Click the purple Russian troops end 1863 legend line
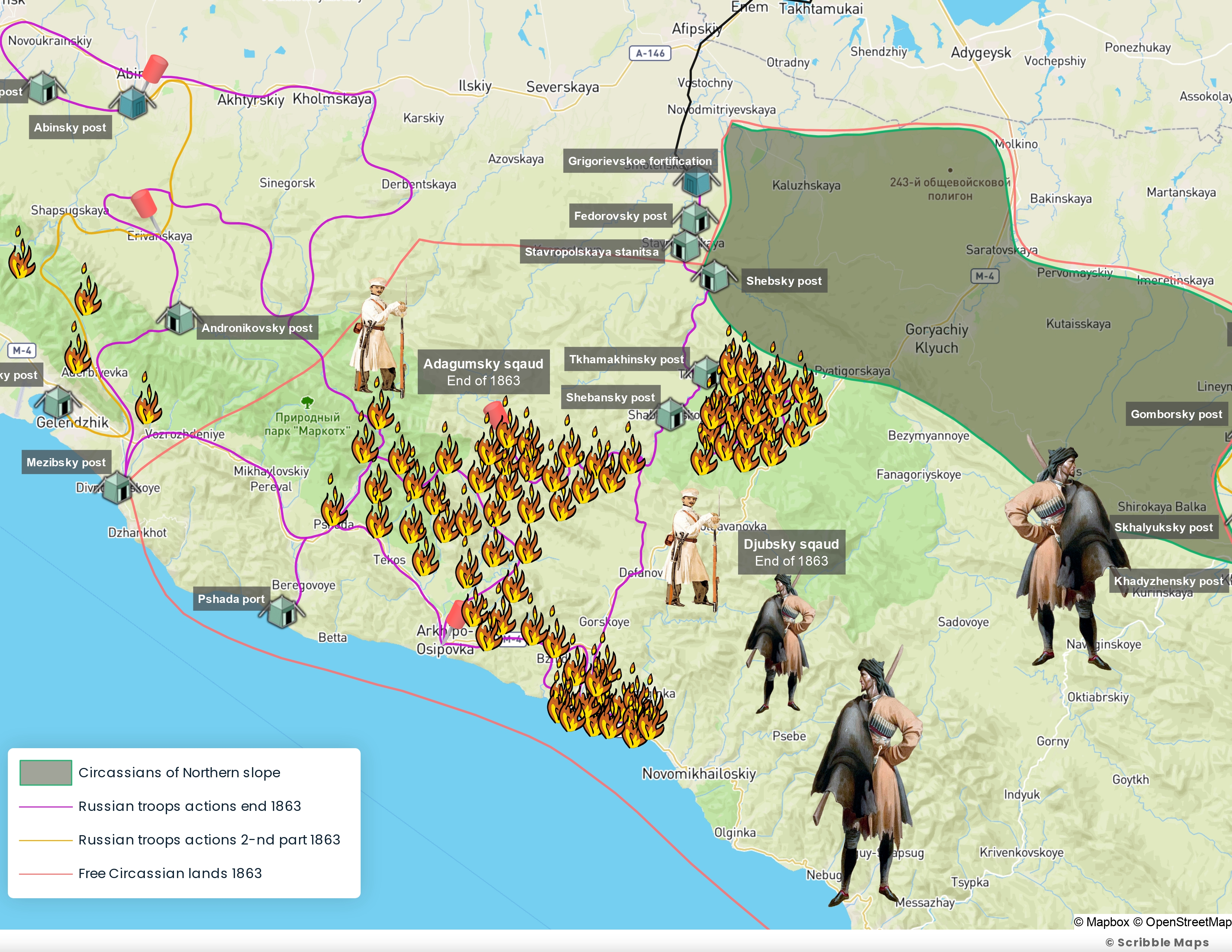The height and width of the screenshot is (952, 1232). click(x=46, y=806)
